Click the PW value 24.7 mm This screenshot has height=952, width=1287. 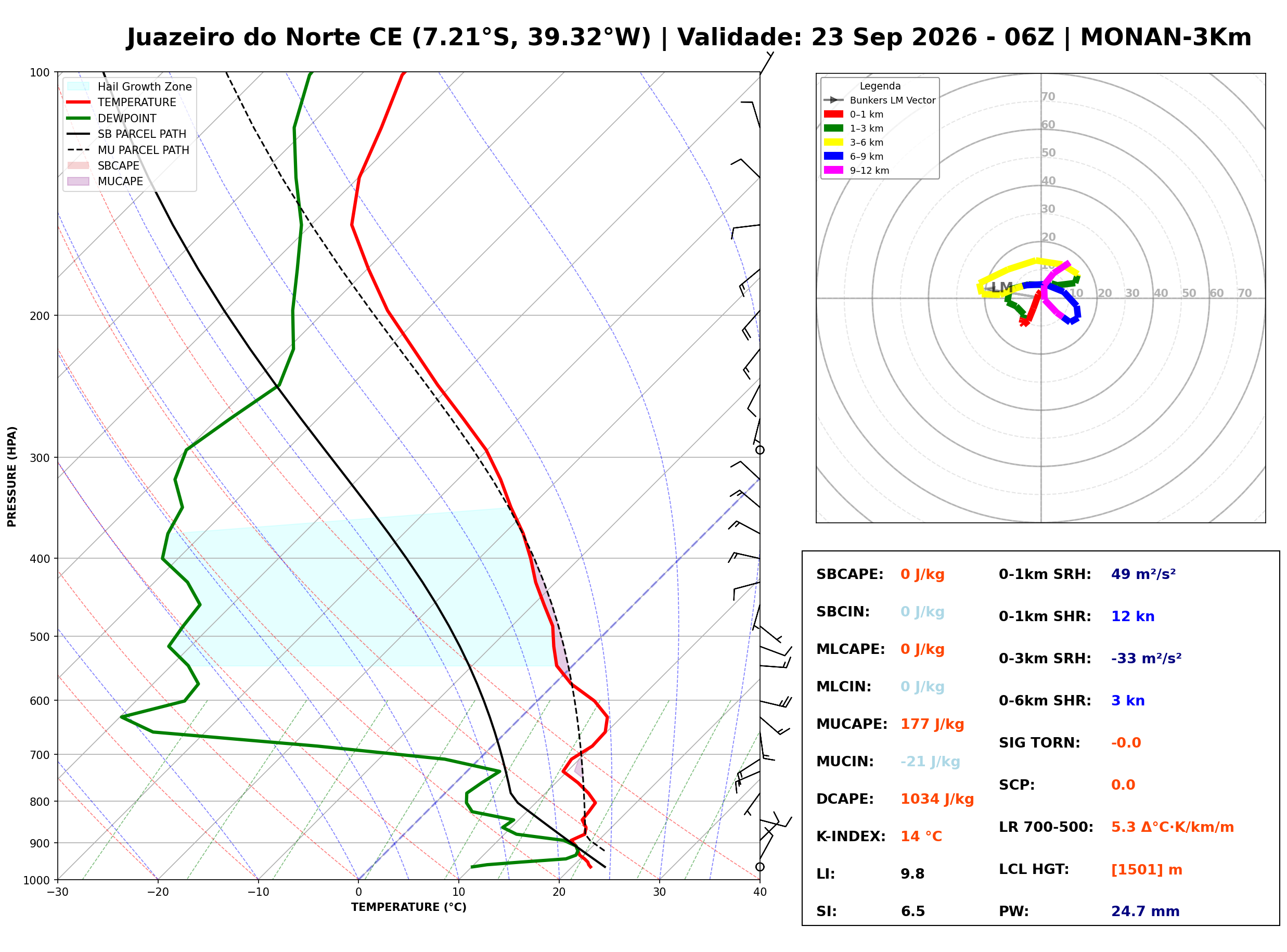coord(1146,911)
